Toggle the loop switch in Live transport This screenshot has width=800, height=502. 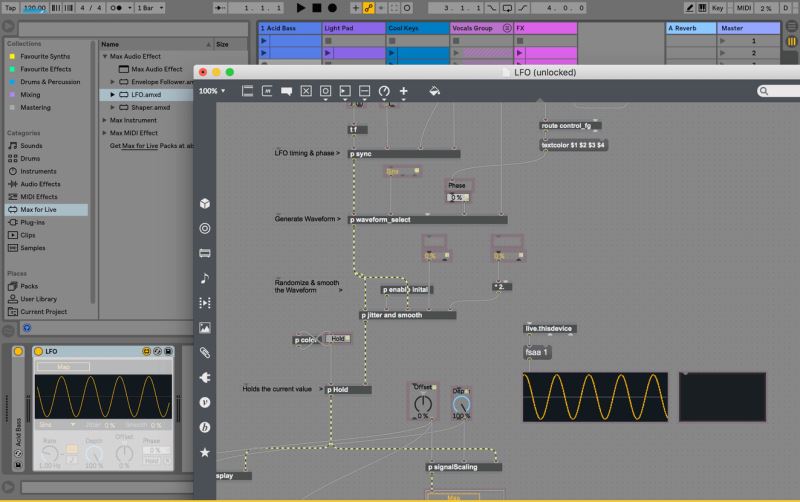(x=507, y=8)
